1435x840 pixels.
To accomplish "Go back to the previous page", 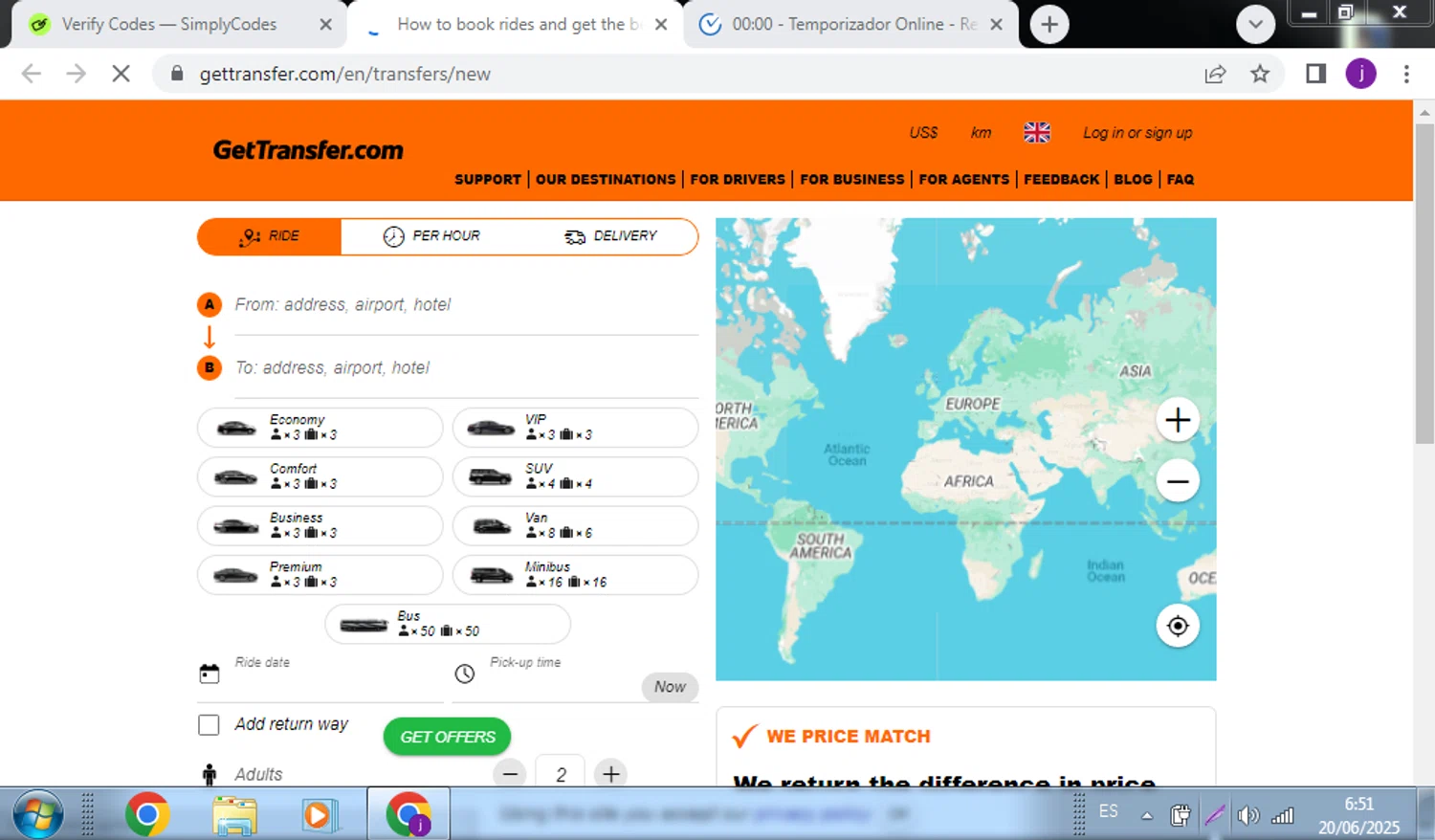I will [32, 74].
